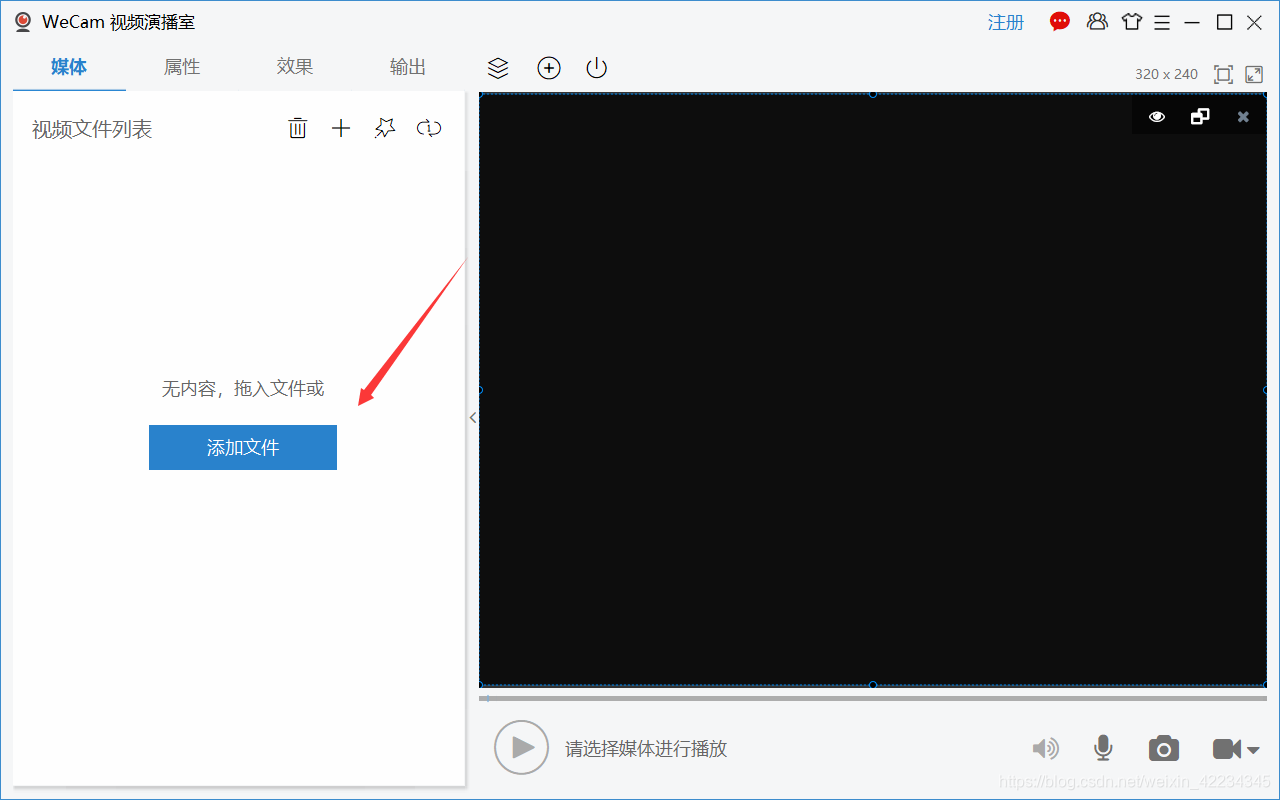This screenshot has width=1280, height=800.
Task: Click the 320 x 240 resolution text
Action: coord(1166,74)
